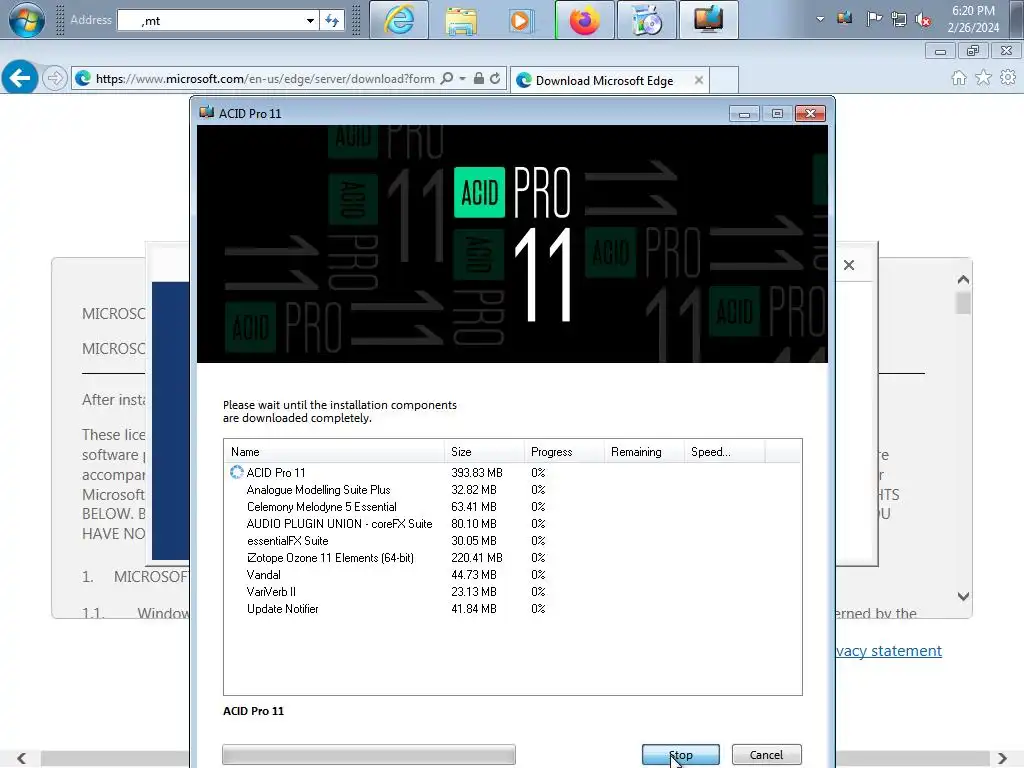Restore down the Internet Explorer window
The width and height of the screenshot is (1024, 768).
point(973,51)
